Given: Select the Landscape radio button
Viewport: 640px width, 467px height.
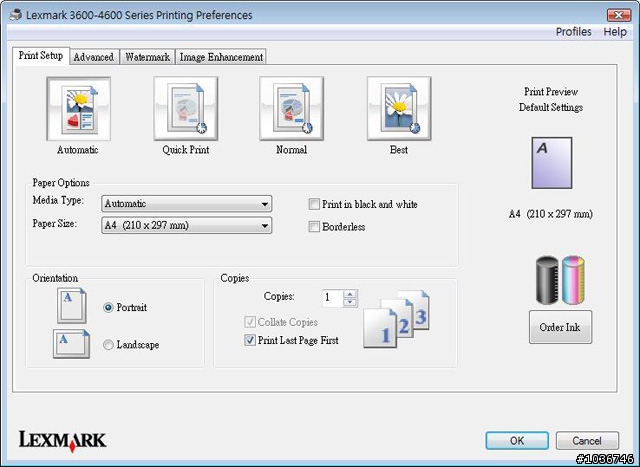Looking at the screenshot, I should pyautogui.click(x=108, y=345).
